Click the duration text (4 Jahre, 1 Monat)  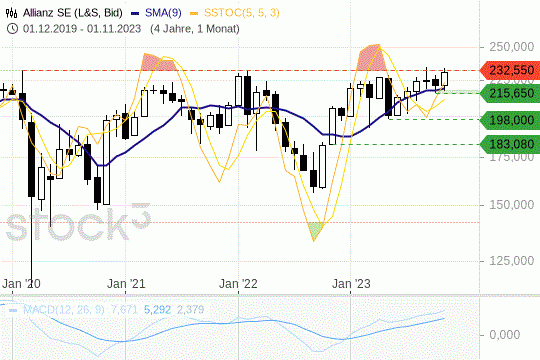pos(195,29)
